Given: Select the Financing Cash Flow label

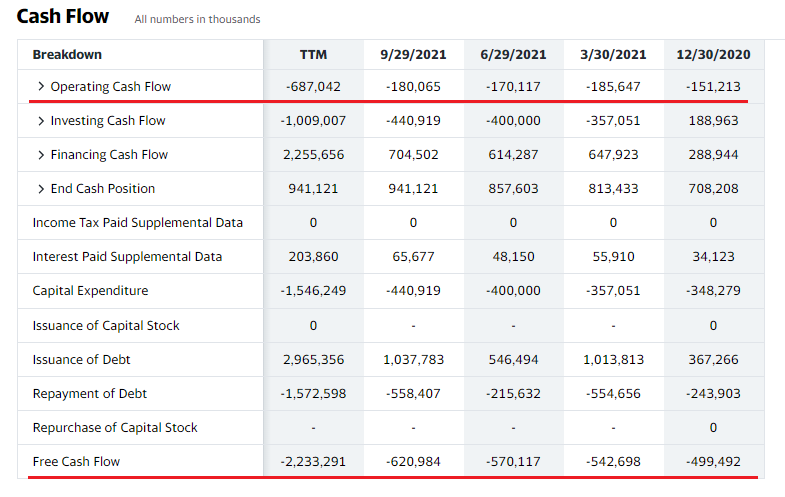Looking at the screenshot, I should coord(109,155).
